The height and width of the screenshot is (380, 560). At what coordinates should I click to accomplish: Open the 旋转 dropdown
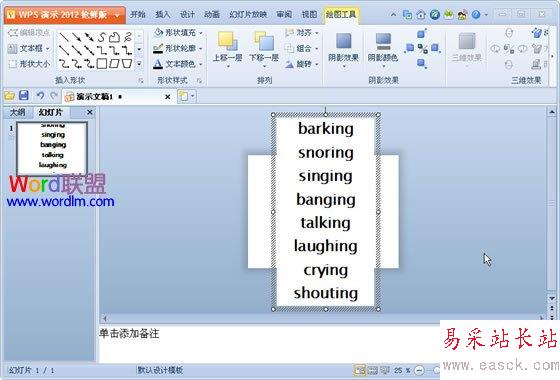click(x=302, y=64)
